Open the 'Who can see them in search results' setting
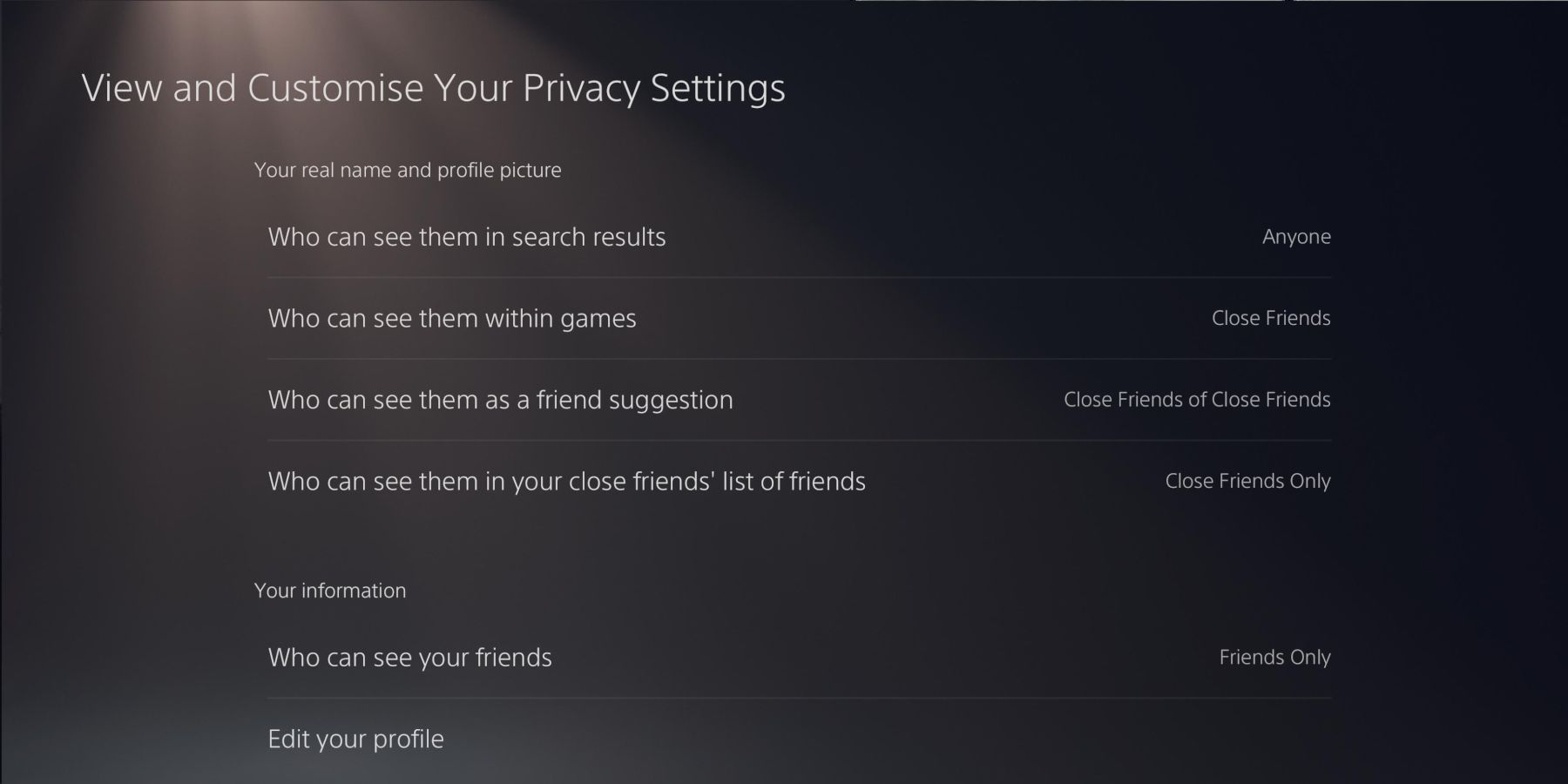 (x=467, y=236)
